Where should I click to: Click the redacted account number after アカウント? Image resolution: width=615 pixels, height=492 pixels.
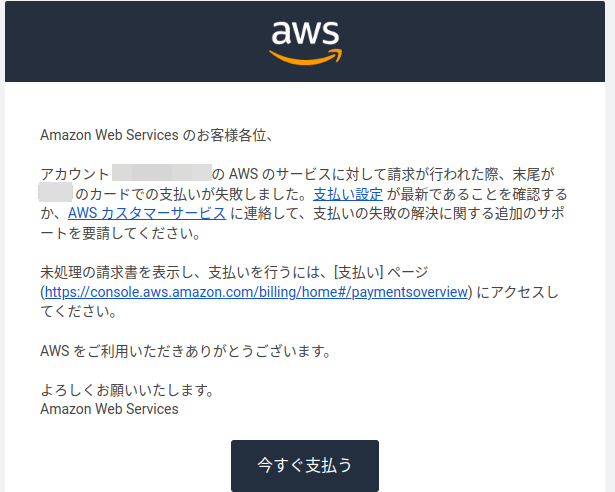point(162,173)
